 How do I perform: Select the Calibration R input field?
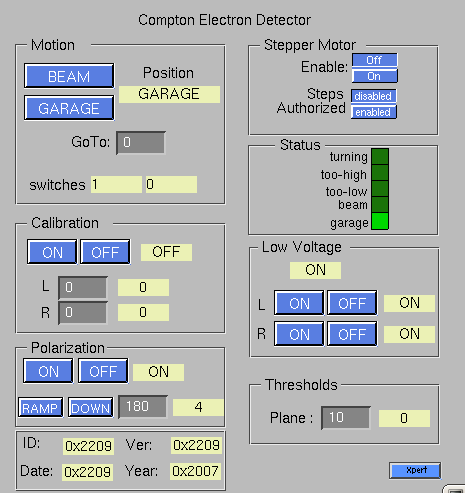pyautogui.click(x=83, y=312)
